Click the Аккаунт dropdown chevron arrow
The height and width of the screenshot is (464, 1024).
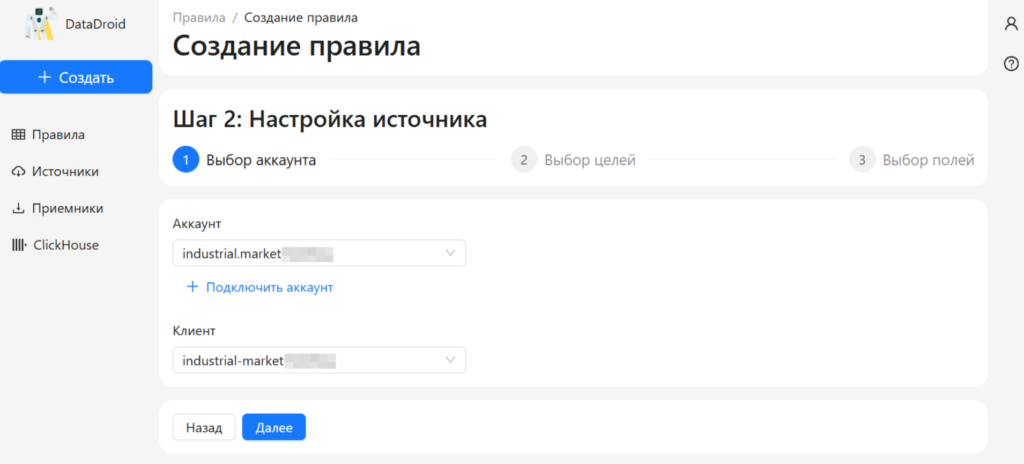(x=451, y=254)
